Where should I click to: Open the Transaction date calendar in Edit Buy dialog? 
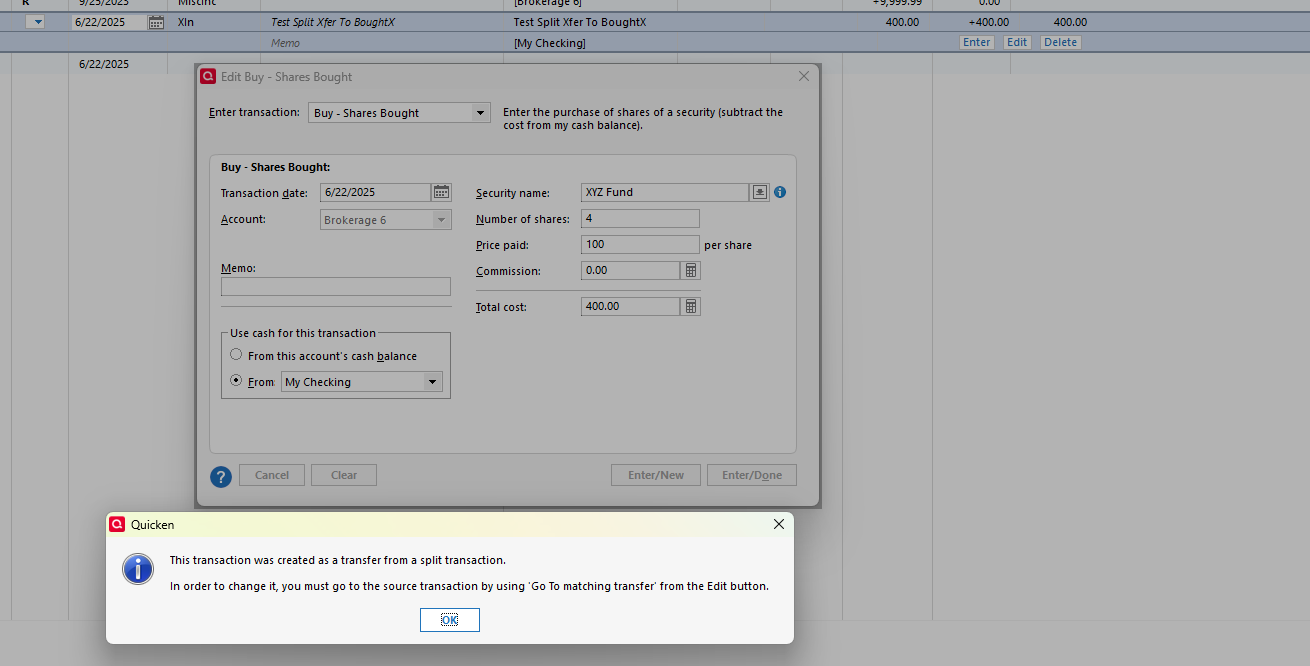coord(441,192)
